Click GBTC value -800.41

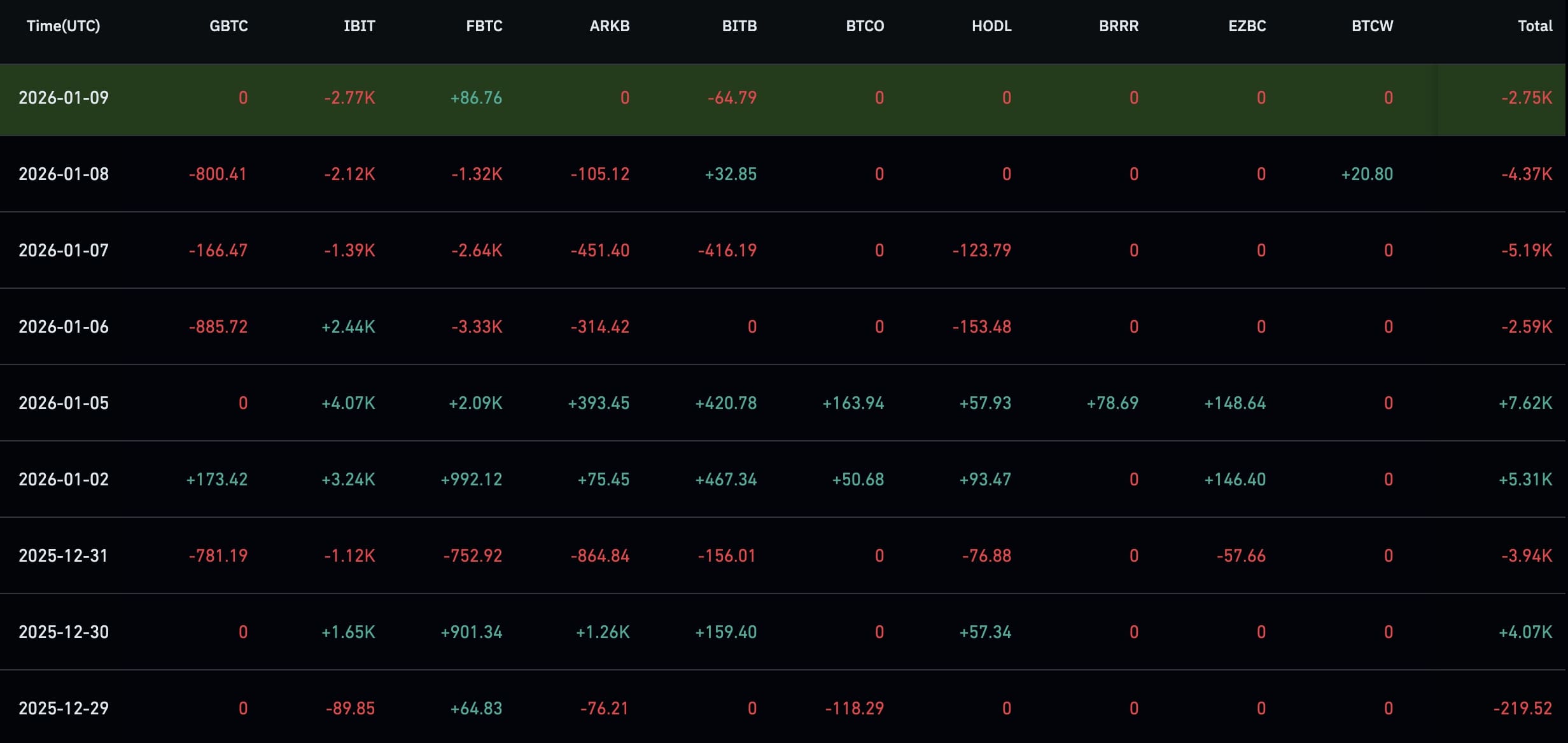point(218,174)
